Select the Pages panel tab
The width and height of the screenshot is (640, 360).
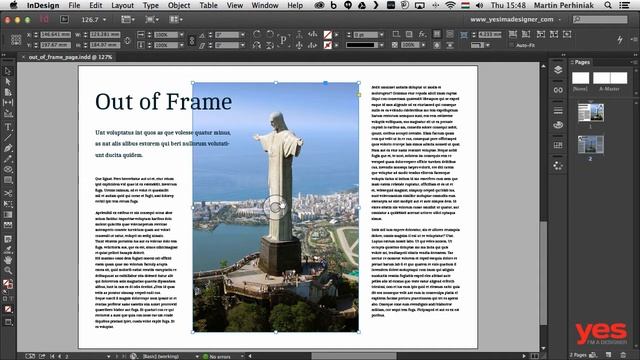pos(582,62)
